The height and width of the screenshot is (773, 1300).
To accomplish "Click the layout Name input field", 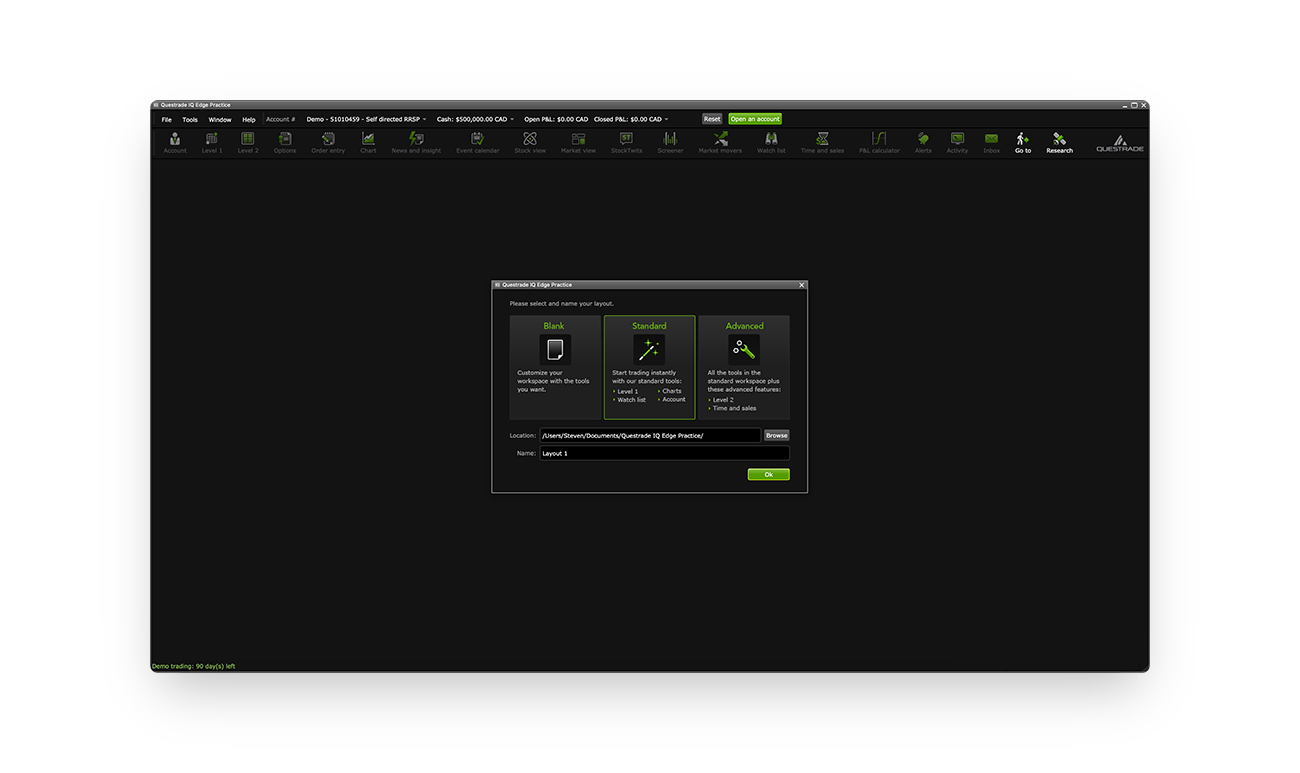I will [664, 453].
